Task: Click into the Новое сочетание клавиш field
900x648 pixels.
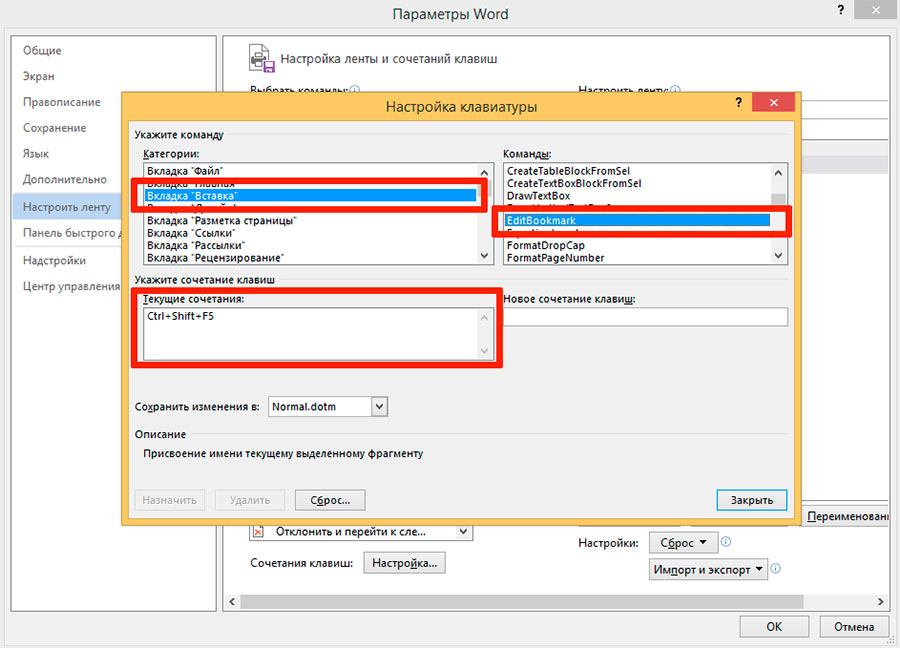Action: pos(645,317)
